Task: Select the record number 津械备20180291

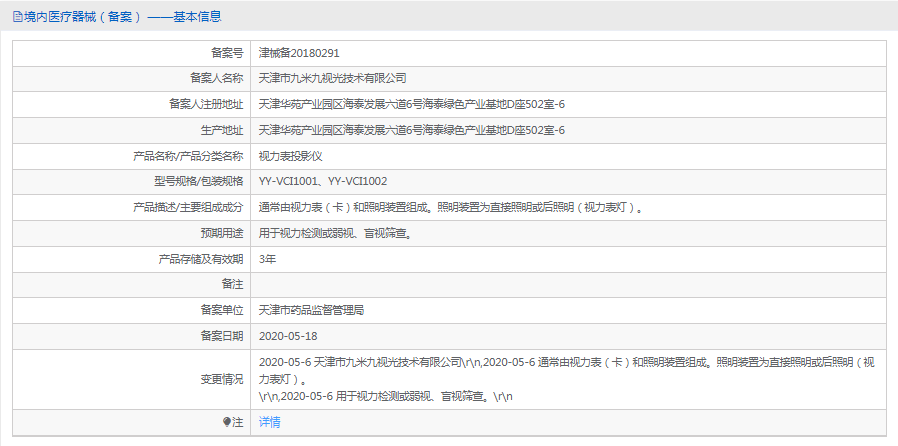Action: [x=299, y=53]
